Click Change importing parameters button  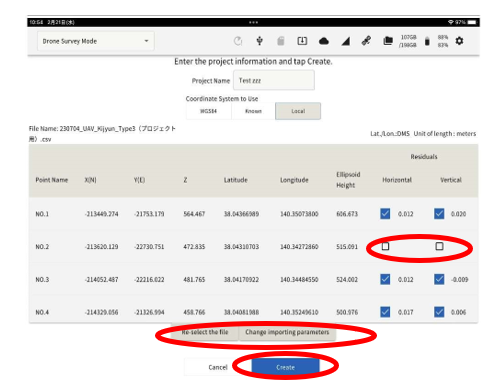pos(287,332)
